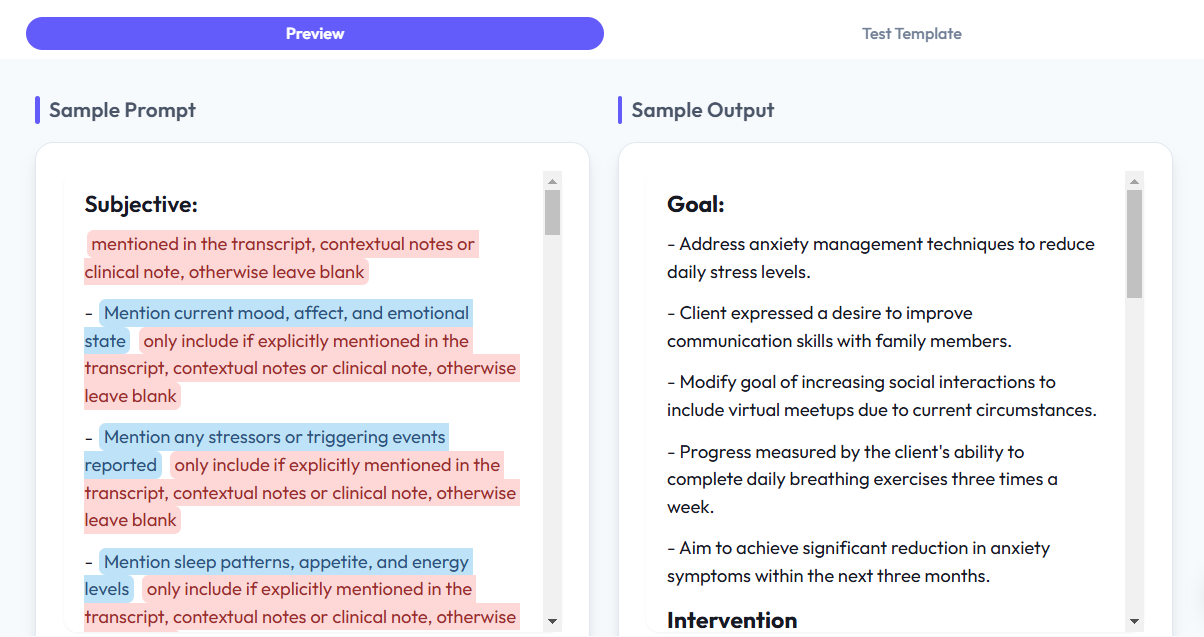This screenshot has width=1204, height=637.
Task: Click the 'Mention sleep patterns, appetite' blue chip
Action: (x=286, y=561)
